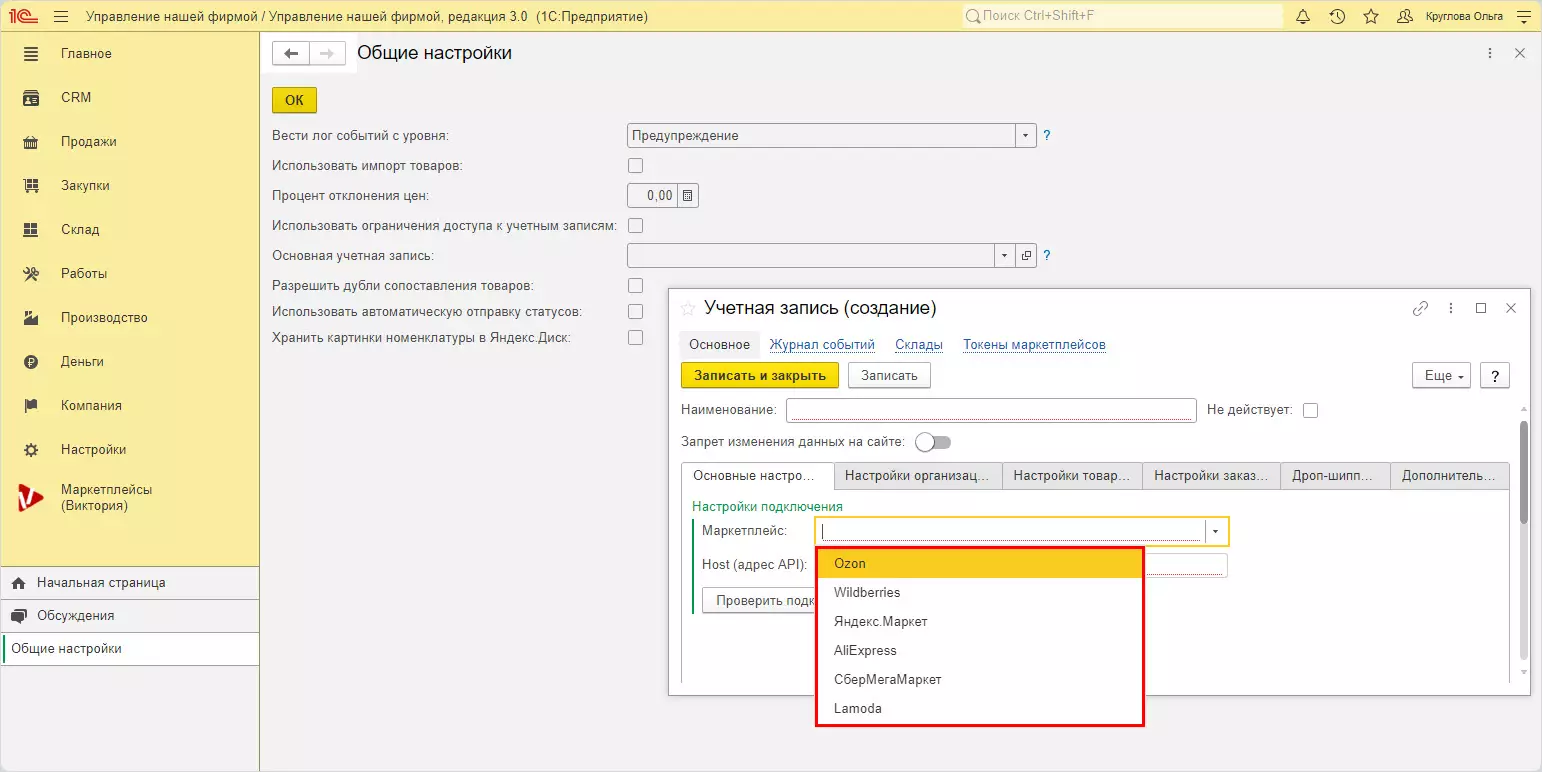Collapse the Маркетплейс dropdown arrow
Image resolution: width=1542 pixels, height=772 pixels.
(1216, 532)
